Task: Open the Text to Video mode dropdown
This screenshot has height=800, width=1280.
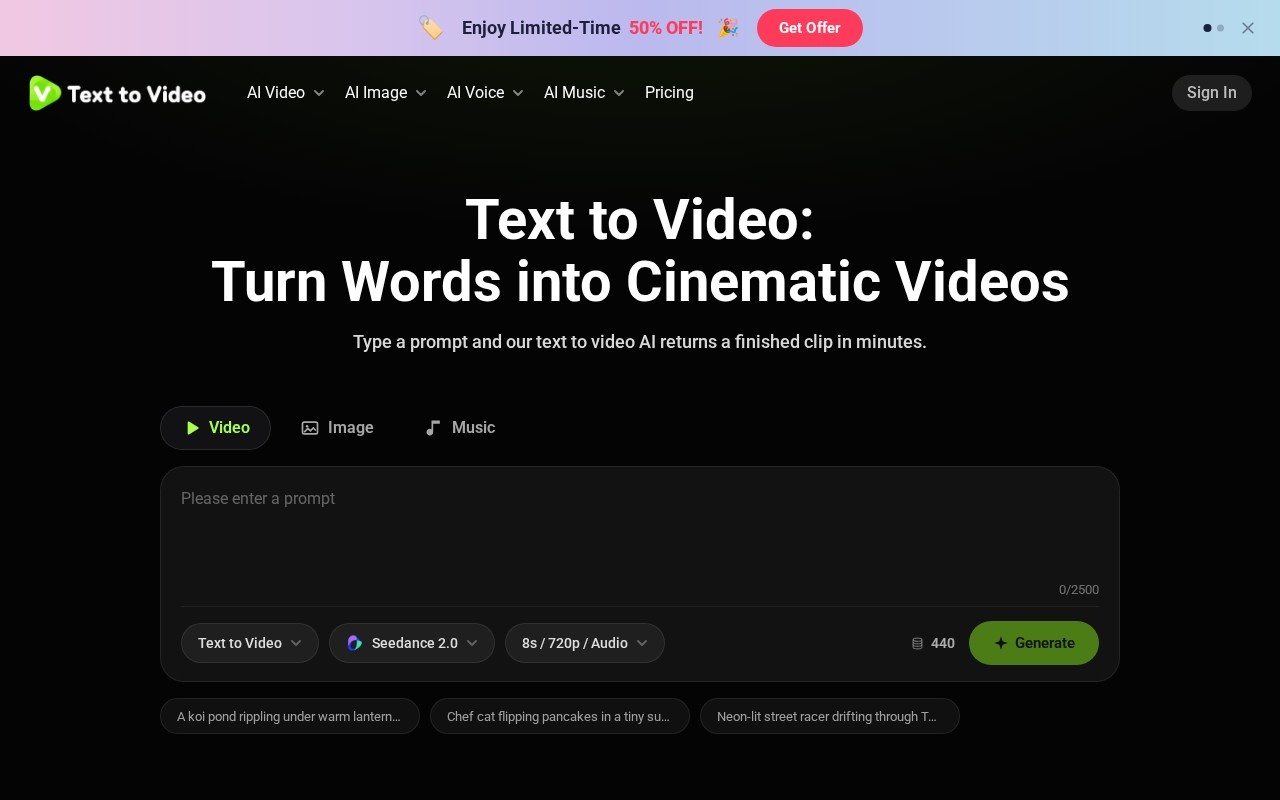Action: 250,643
